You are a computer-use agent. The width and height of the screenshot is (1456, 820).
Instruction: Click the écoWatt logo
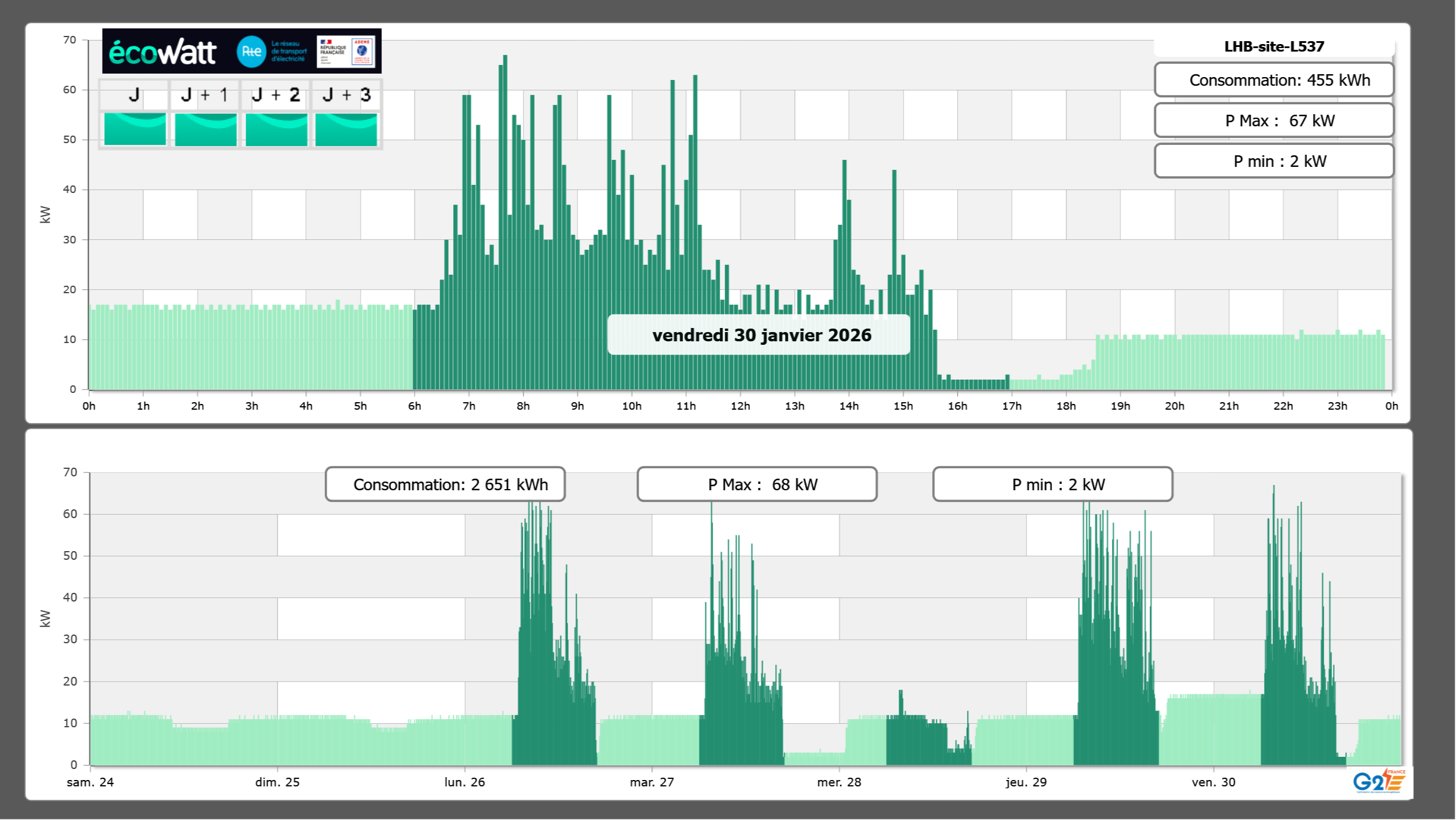point(162,52)
